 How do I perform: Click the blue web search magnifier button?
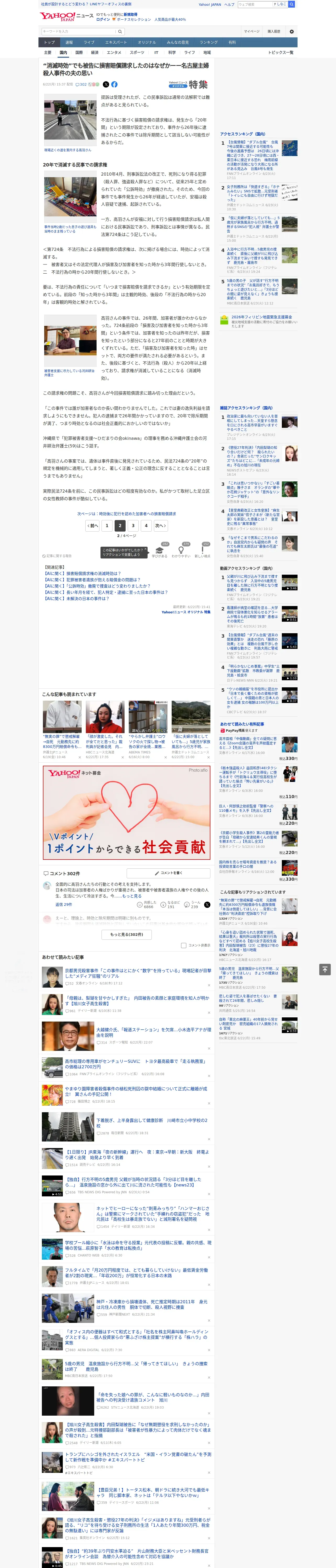click(x=292, y=4)
